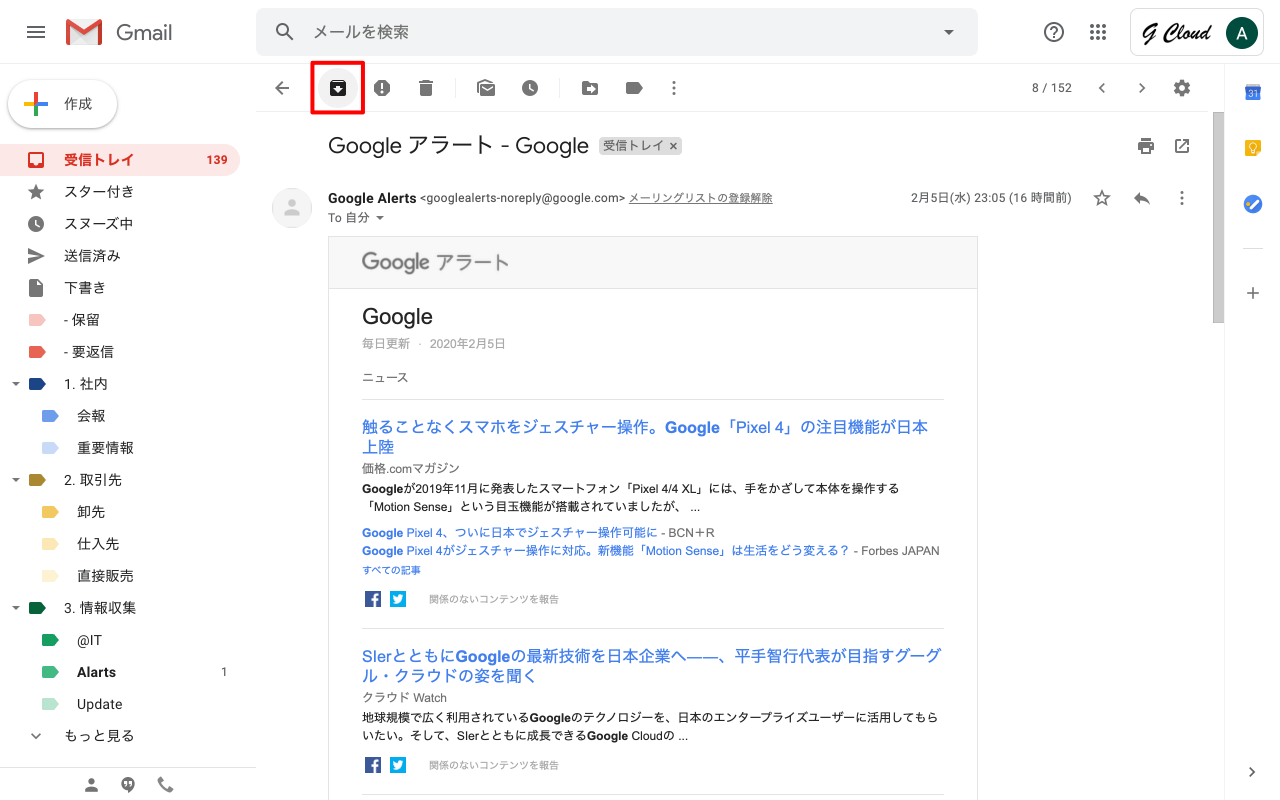1280x800 pixels.
Task: Hide the side panel with chevron
Action: tap(1253, 772)
